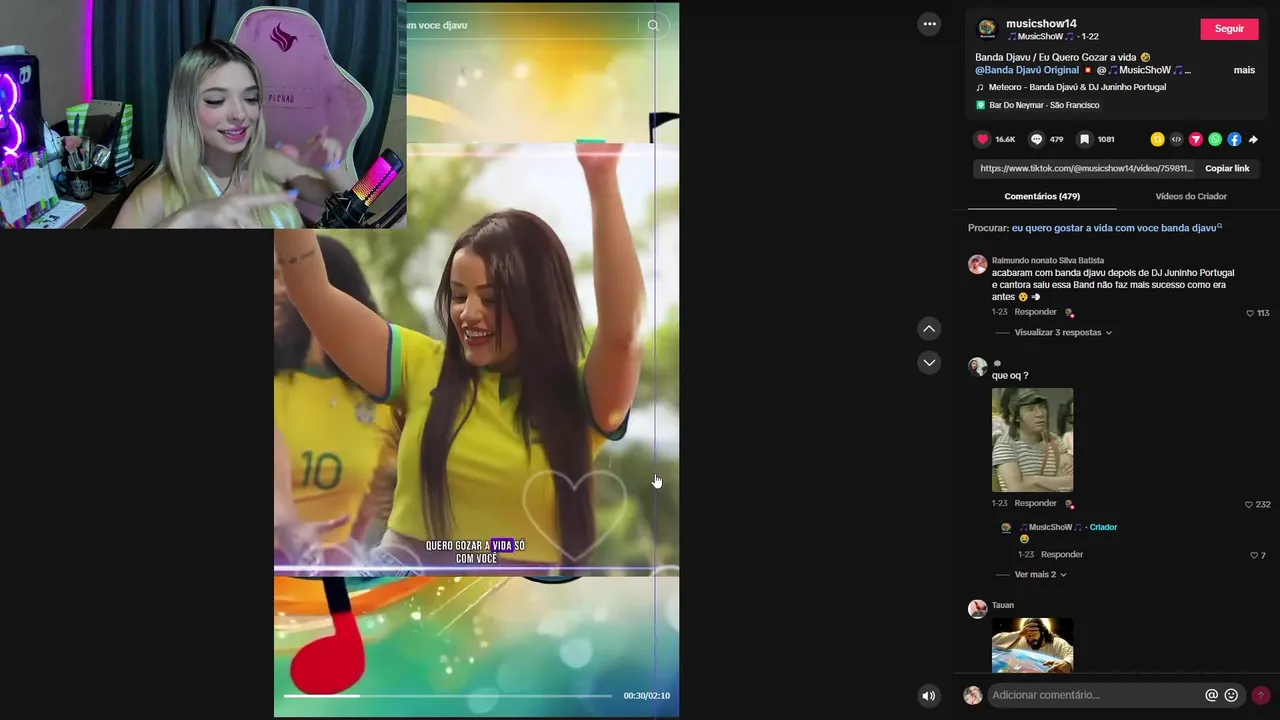The image size is (1280, 720).
Task: Mute the video with the speaker icon
Action: point(929,695)
